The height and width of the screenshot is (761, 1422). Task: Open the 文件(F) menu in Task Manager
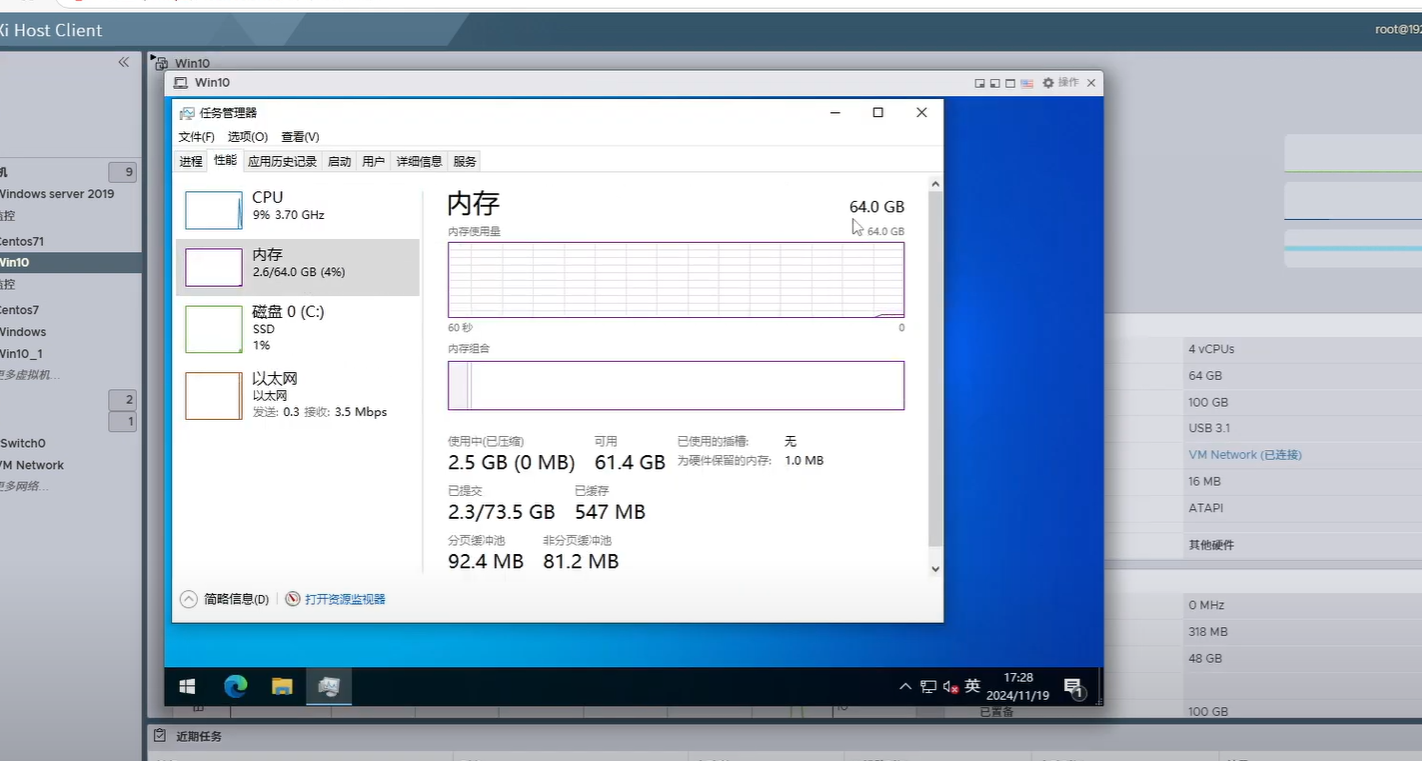point(196,136)
